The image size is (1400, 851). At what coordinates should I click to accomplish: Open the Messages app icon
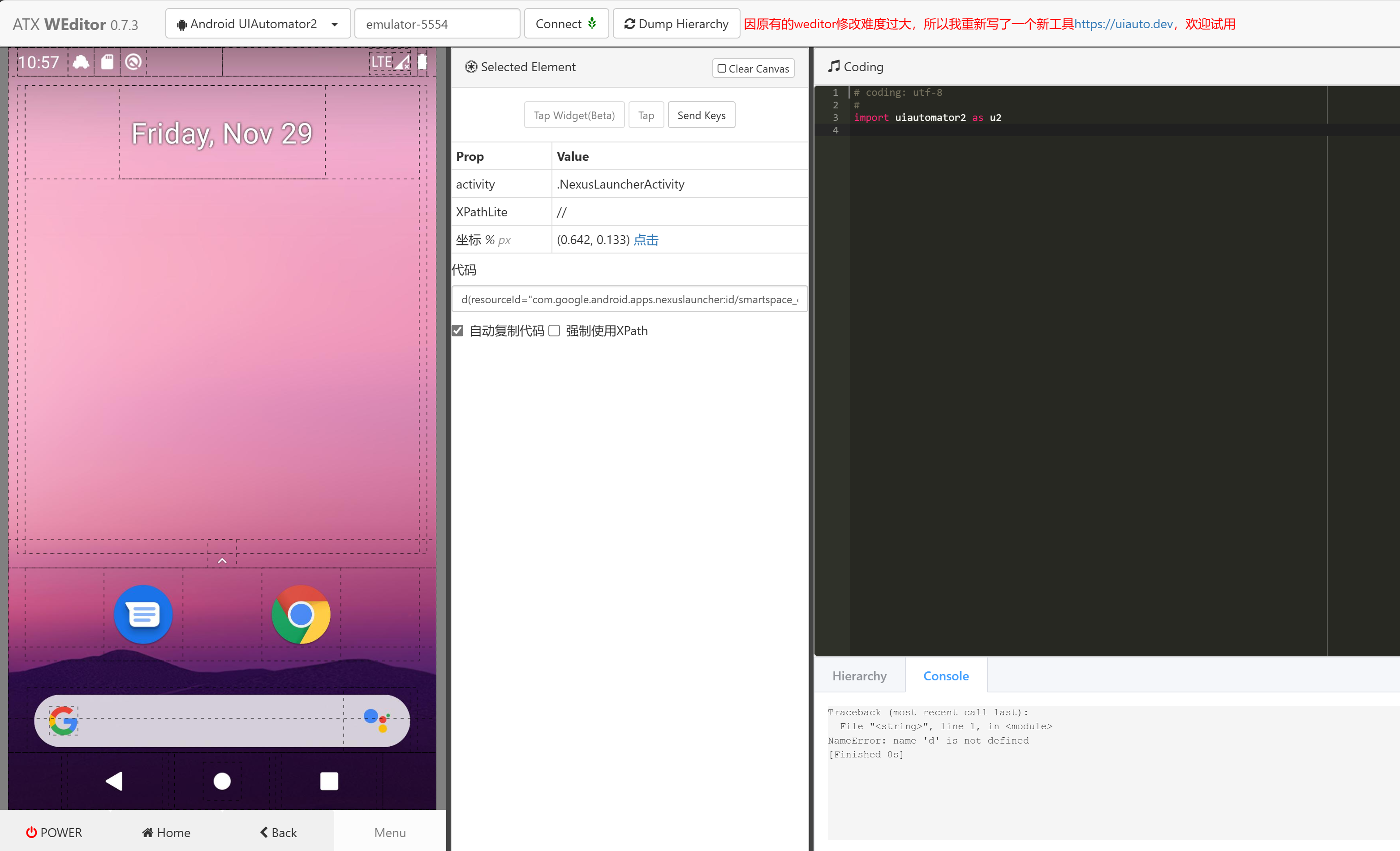[143, 614]
